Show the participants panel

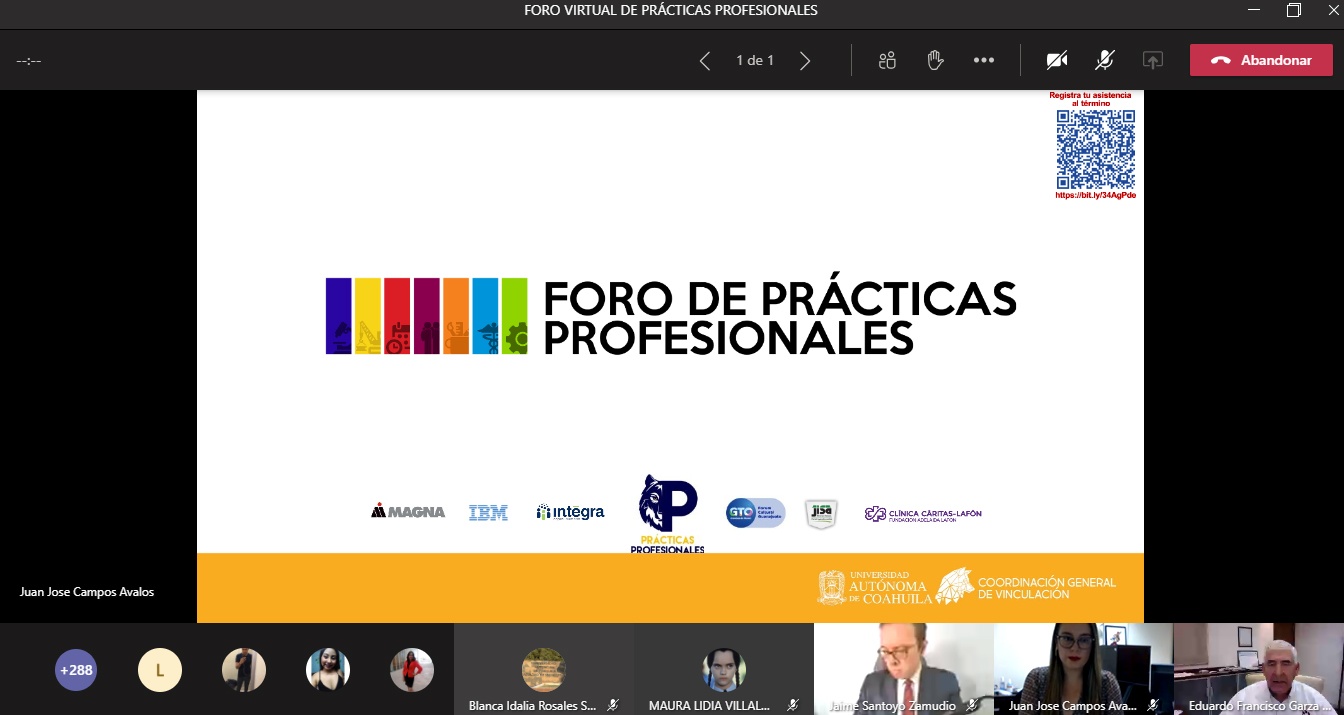pyautogui.click(x=887, y=60)
